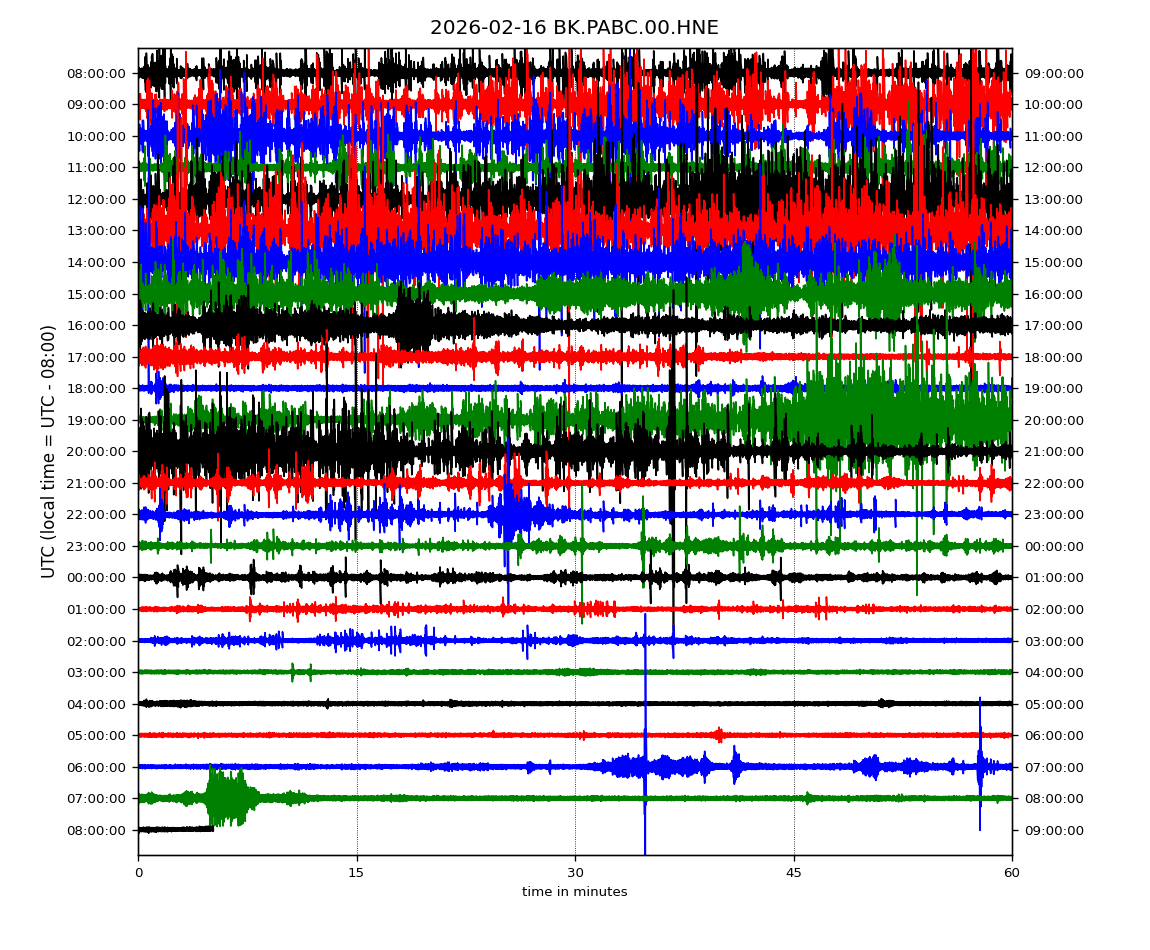The image size is (1150, 950).
Task: Click the left-axis 03:00:00 row label
Action: tap(97, 672)
